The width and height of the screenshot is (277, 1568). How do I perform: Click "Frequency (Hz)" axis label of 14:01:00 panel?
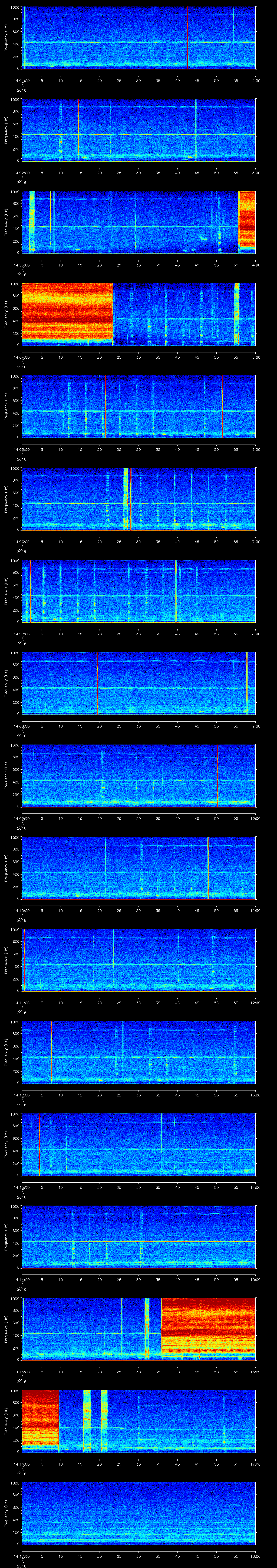tap(6, 38)
